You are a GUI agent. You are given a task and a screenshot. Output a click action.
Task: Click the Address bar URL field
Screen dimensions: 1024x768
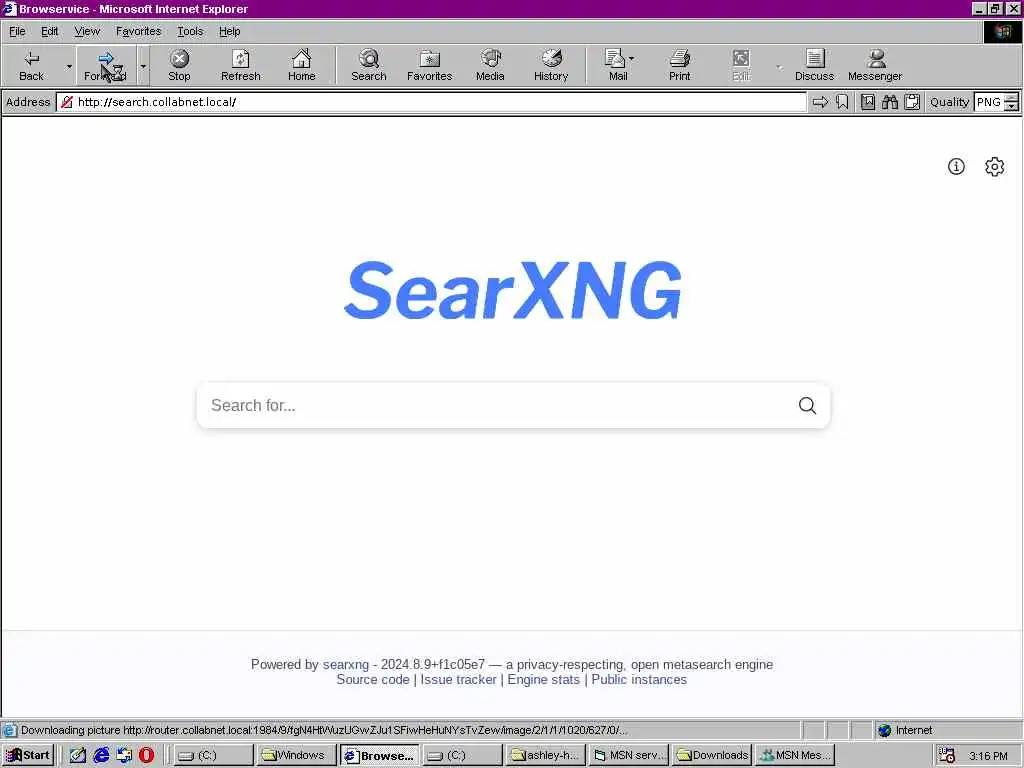(431, 102)
